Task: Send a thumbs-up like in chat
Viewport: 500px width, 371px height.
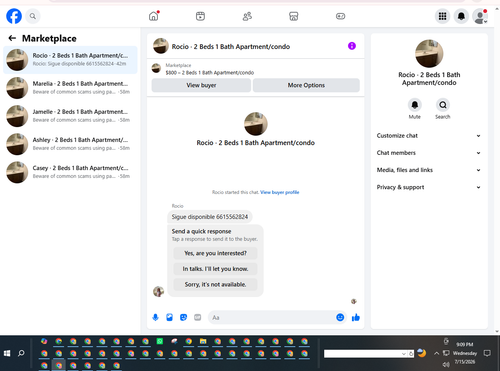Action: (356, 317)
